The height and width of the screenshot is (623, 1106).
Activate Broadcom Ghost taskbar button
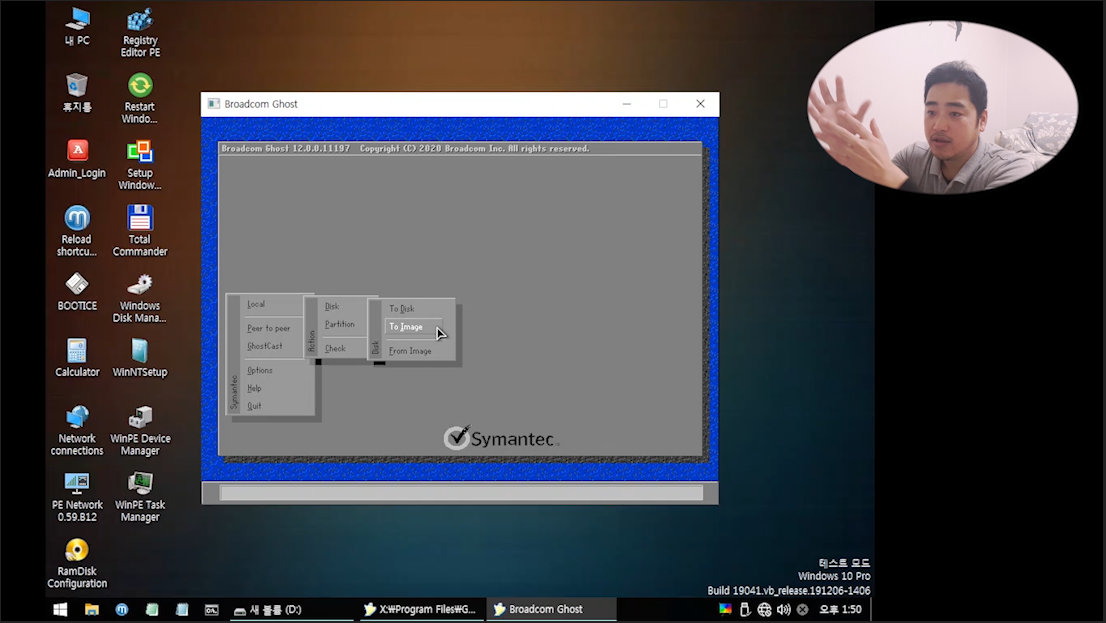(552, 610)
